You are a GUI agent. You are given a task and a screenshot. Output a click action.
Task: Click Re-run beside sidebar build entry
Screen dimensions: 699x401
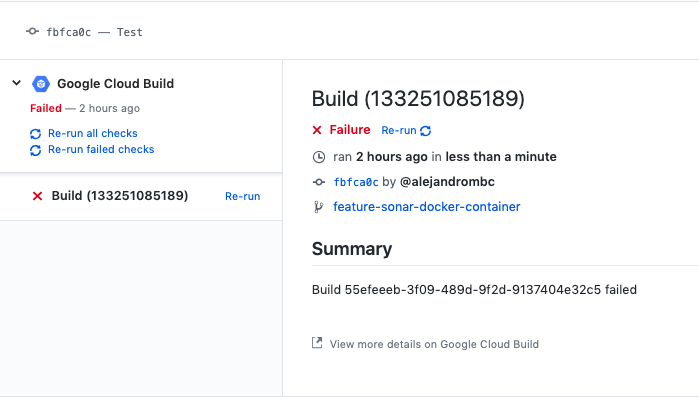tap(243, 196)
